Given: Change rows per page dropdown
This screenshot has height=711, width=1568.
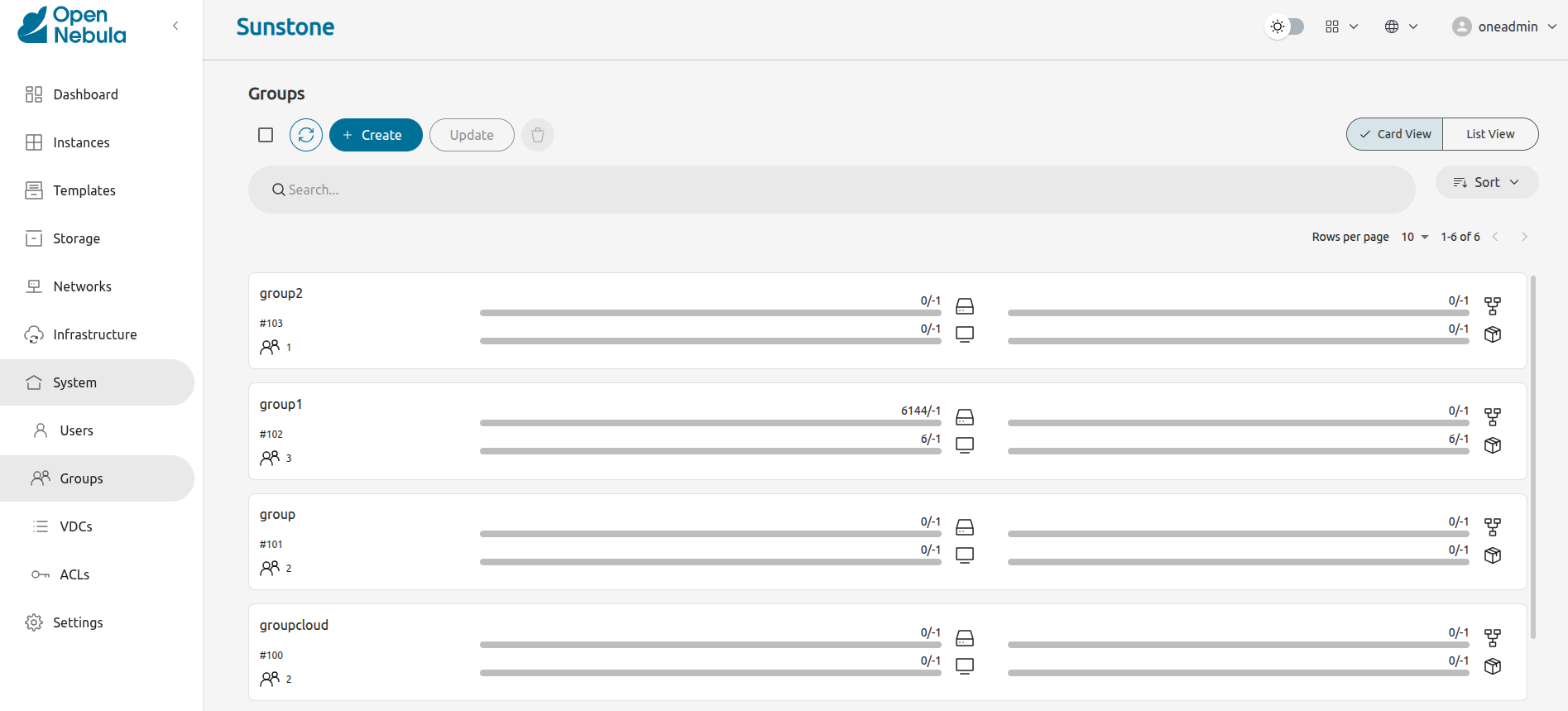Looking at the screenshot, I should point(1415,237).
